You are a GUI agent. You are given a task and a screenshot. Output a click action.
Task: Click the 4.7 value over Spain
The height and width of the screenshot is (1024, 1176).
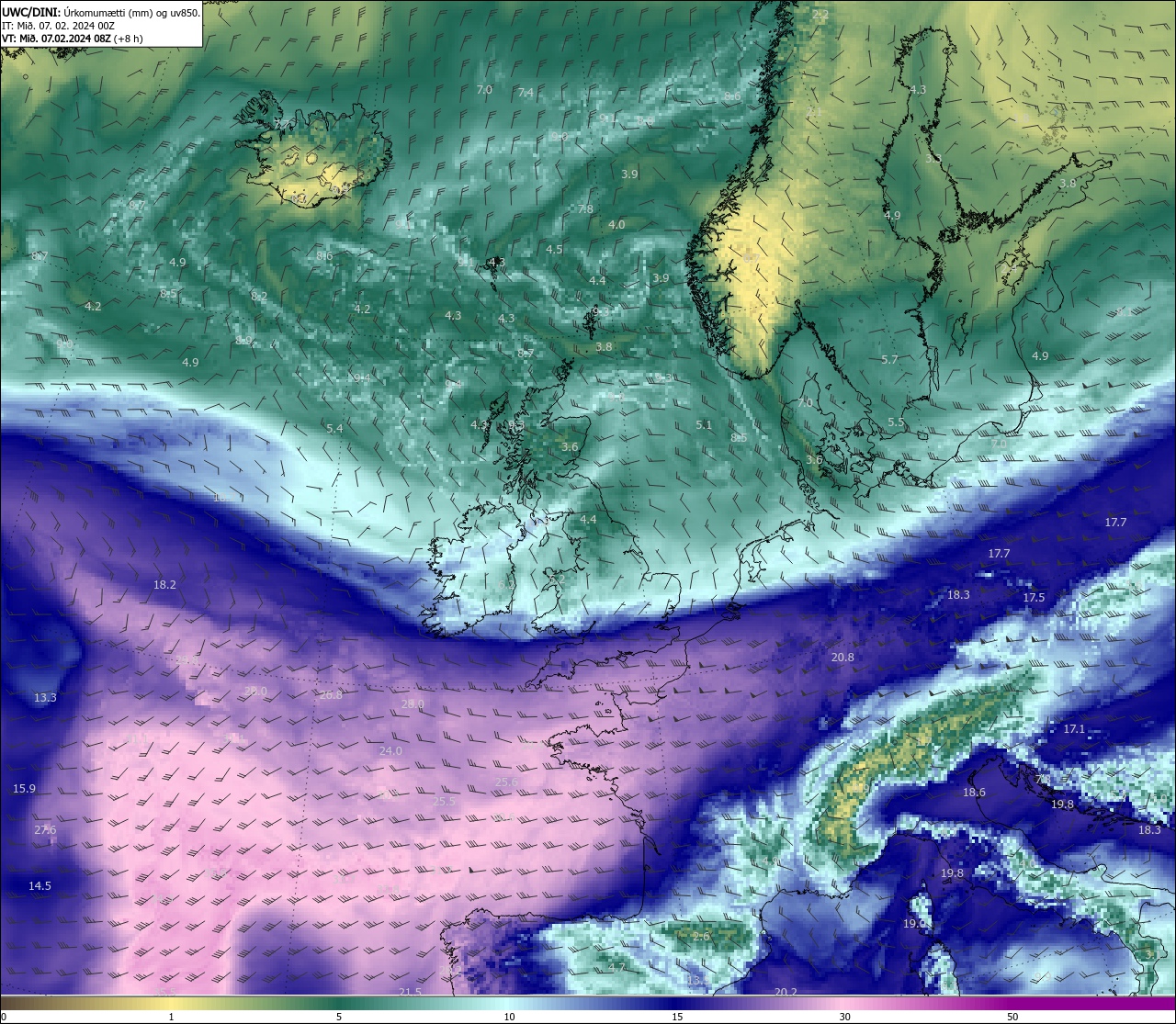pos(616,968)
